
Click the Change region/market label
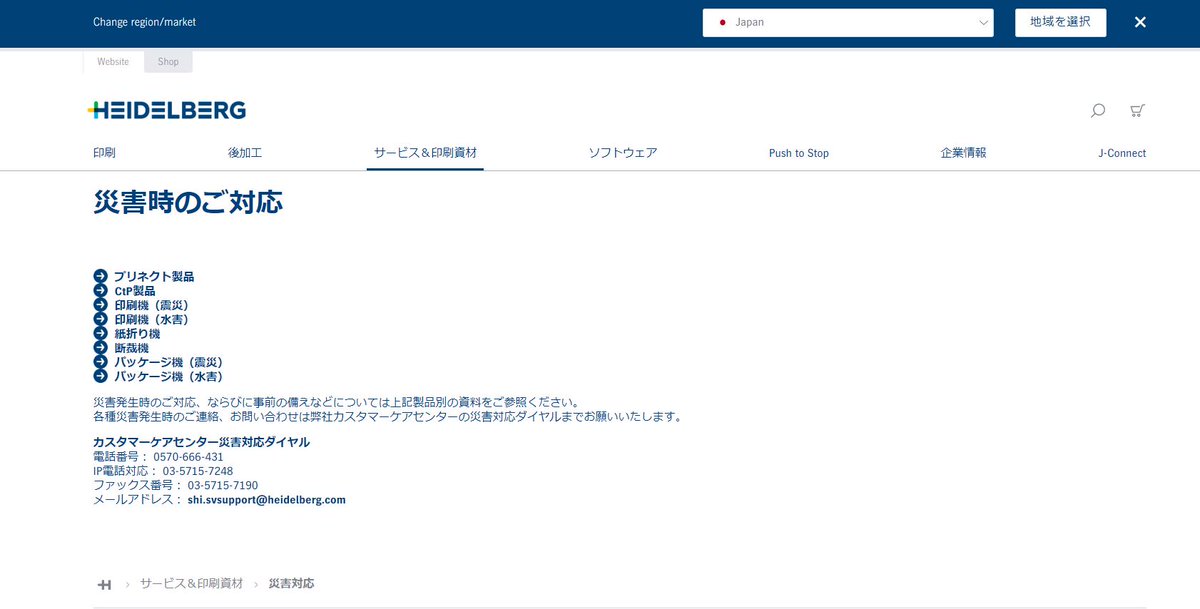144,22
